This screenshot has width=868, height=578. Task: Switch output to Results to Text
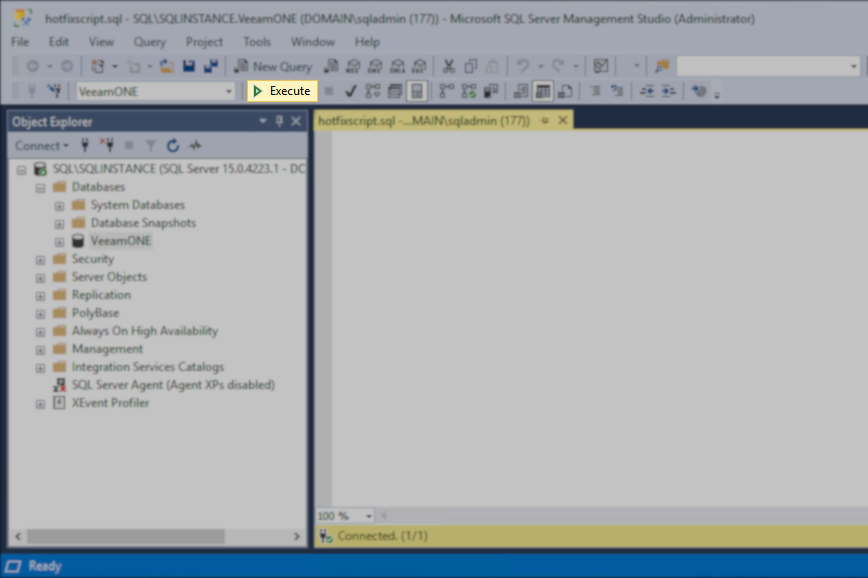tap(521, 91)
